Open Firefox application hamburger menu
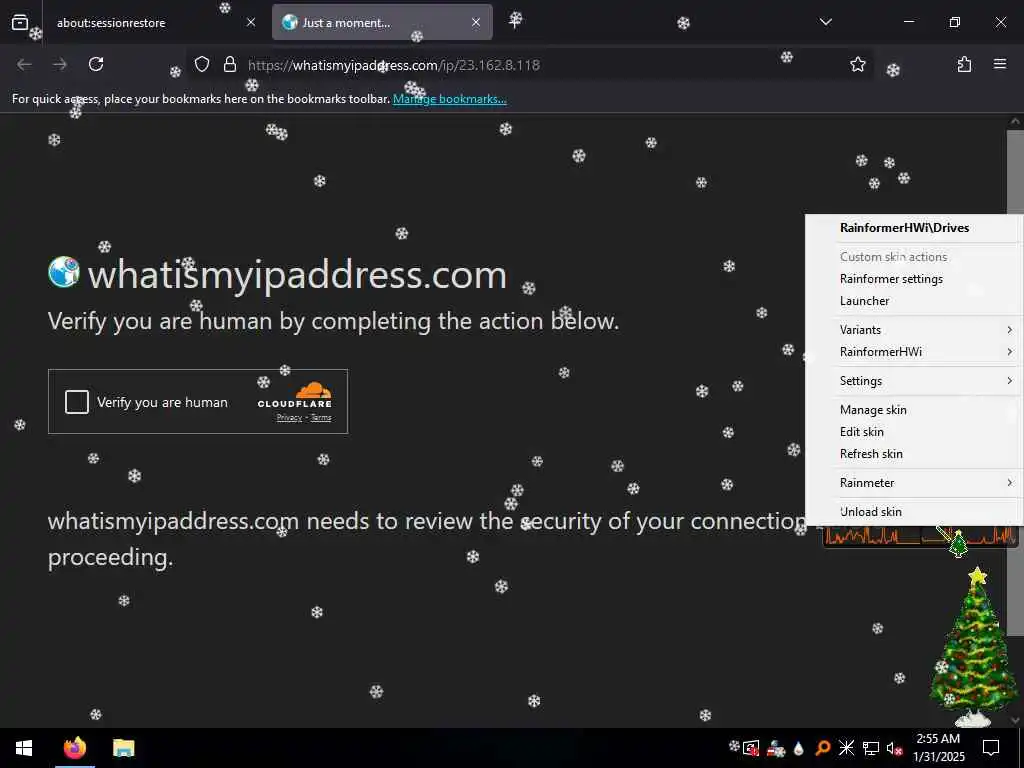The height and width of the screenshot is (768, 1024). pos(1000,64)
